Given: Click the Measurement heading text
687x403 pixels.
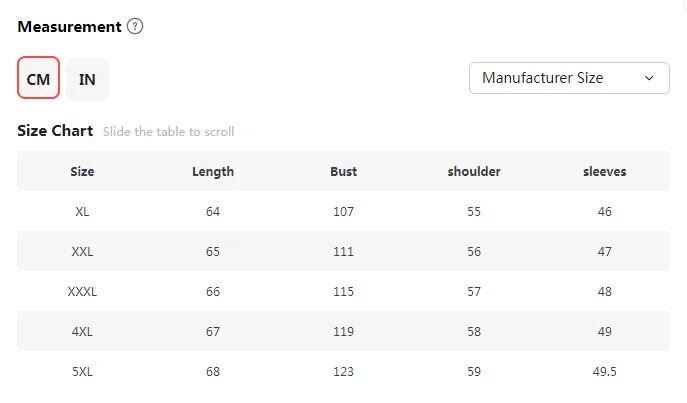Looking at the screenshot, I should [x=69, y=27].
